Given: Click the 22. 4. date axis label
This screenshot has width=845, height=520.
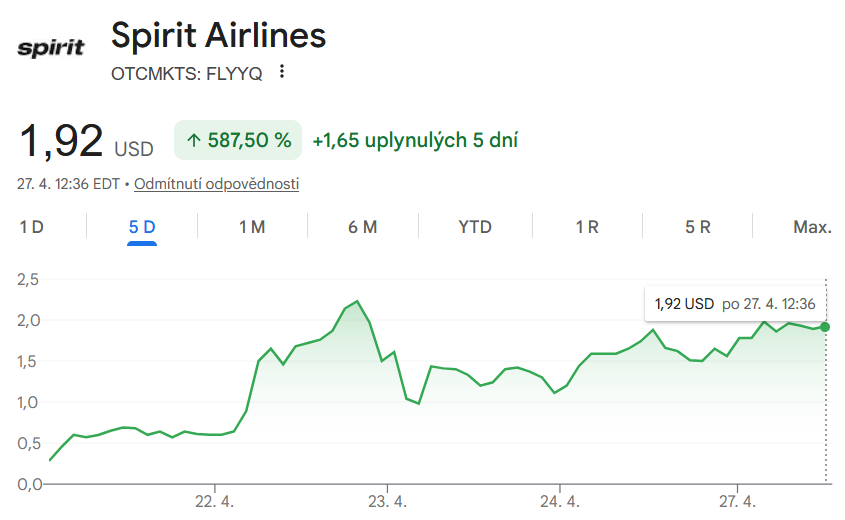Looking at the screenshot, I should (214, 500).
